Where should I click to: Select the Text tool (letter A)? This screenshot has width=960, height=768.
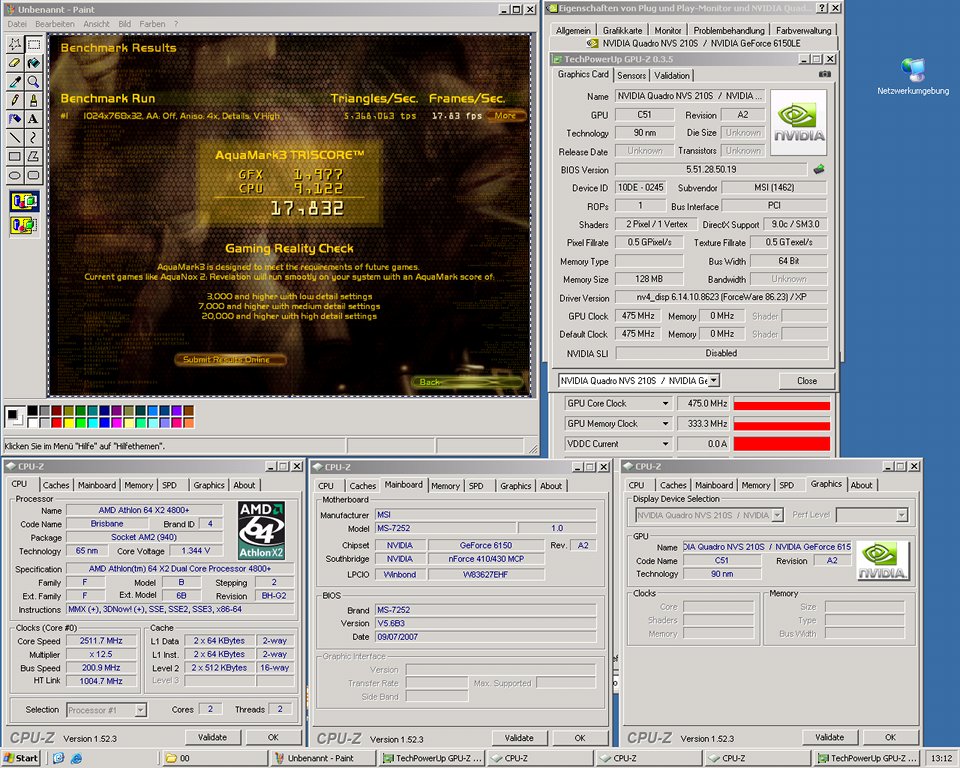[x=34, y=119]
